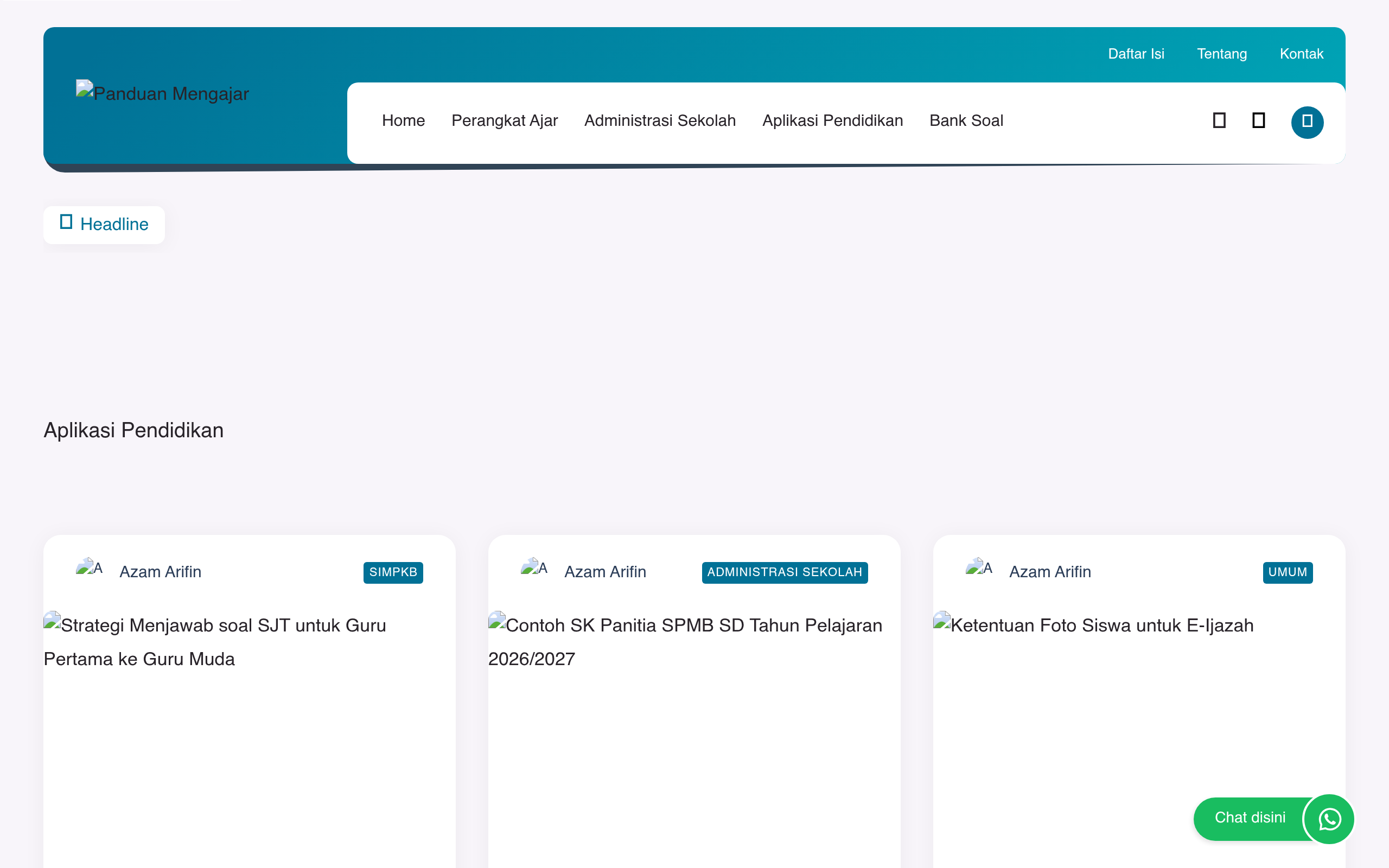Open the Panduan Mengajar logo link
The width and height of the screenshot is (1389, 868).
tap(162, 93)
